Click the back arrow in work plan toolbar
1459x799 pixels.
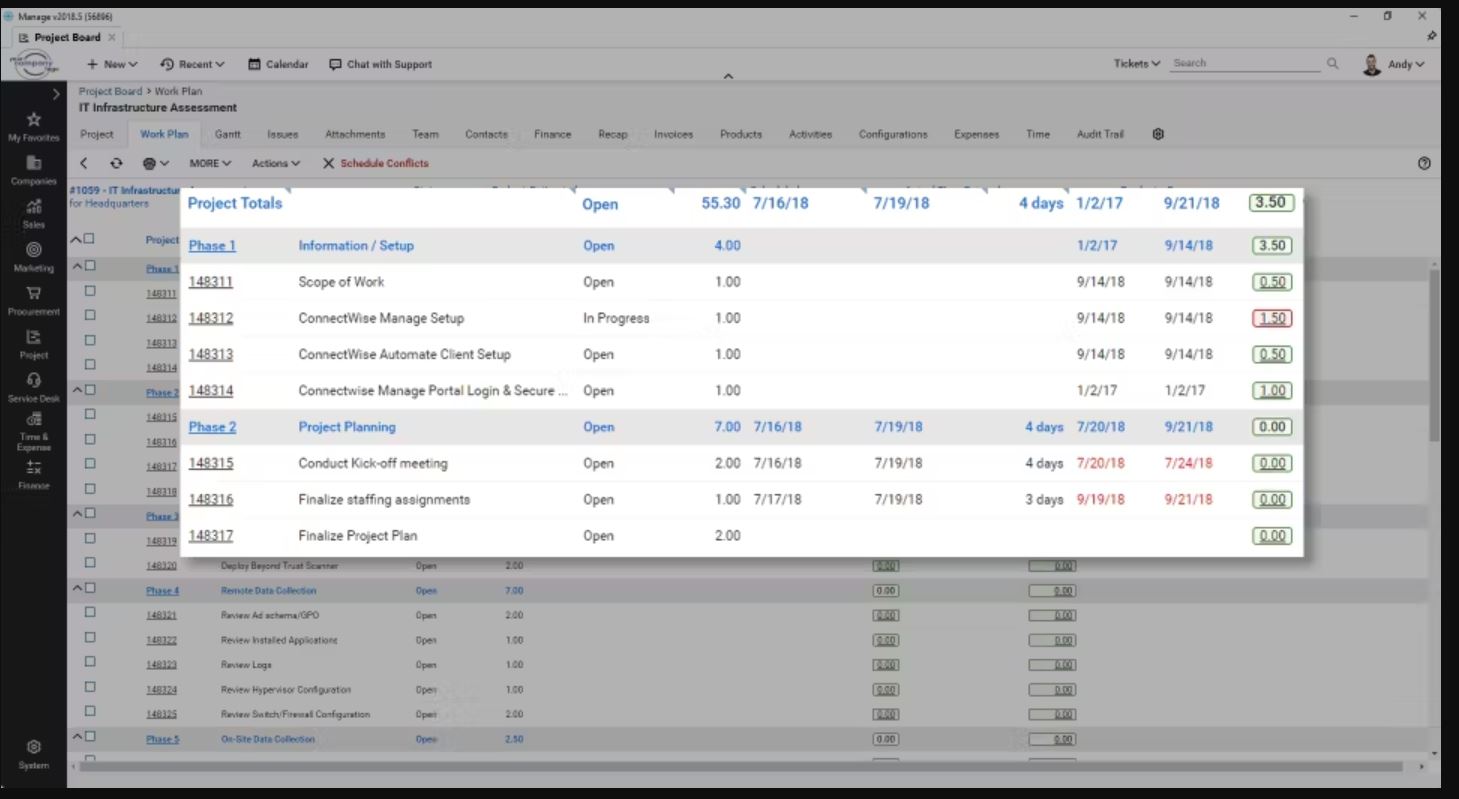[85, 163]
